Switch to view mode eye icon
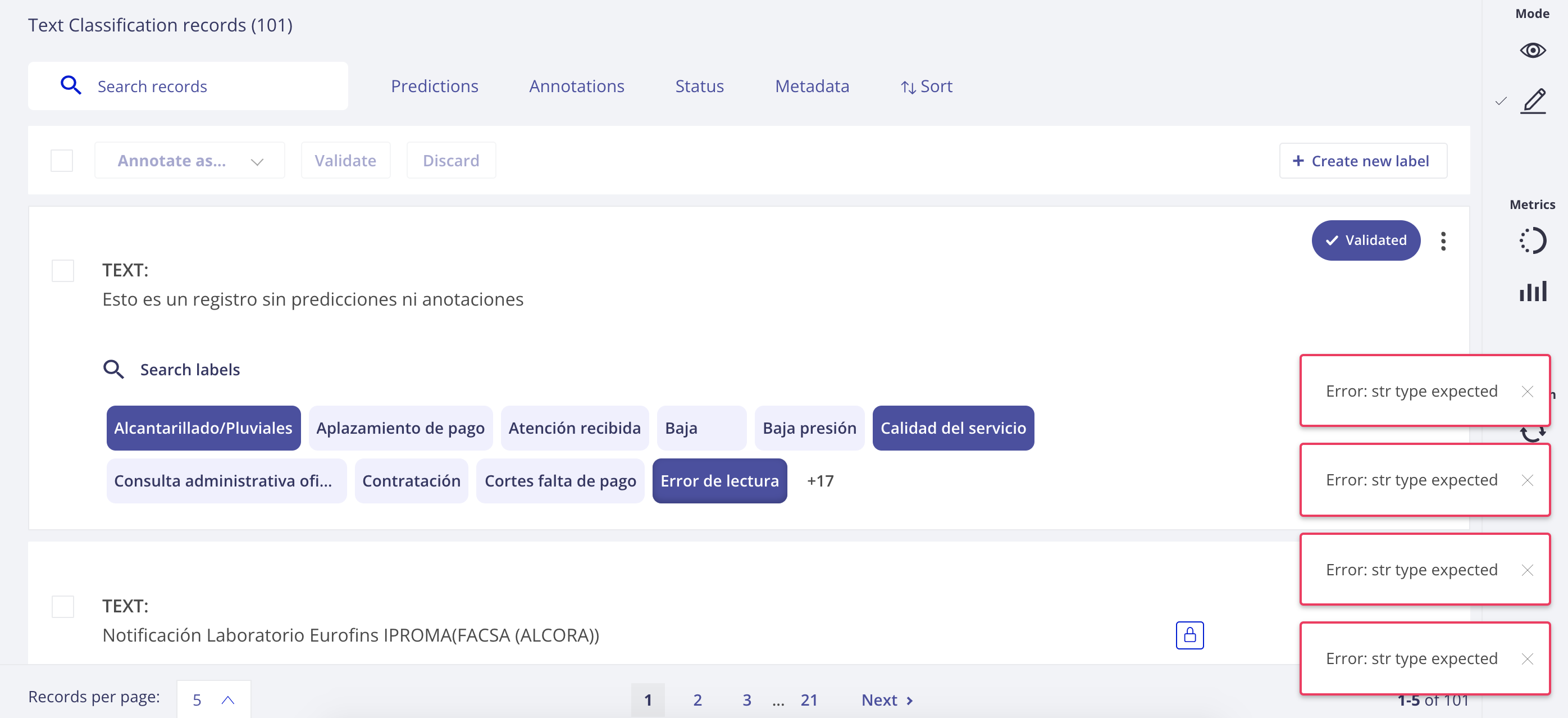 [1532, 50]
